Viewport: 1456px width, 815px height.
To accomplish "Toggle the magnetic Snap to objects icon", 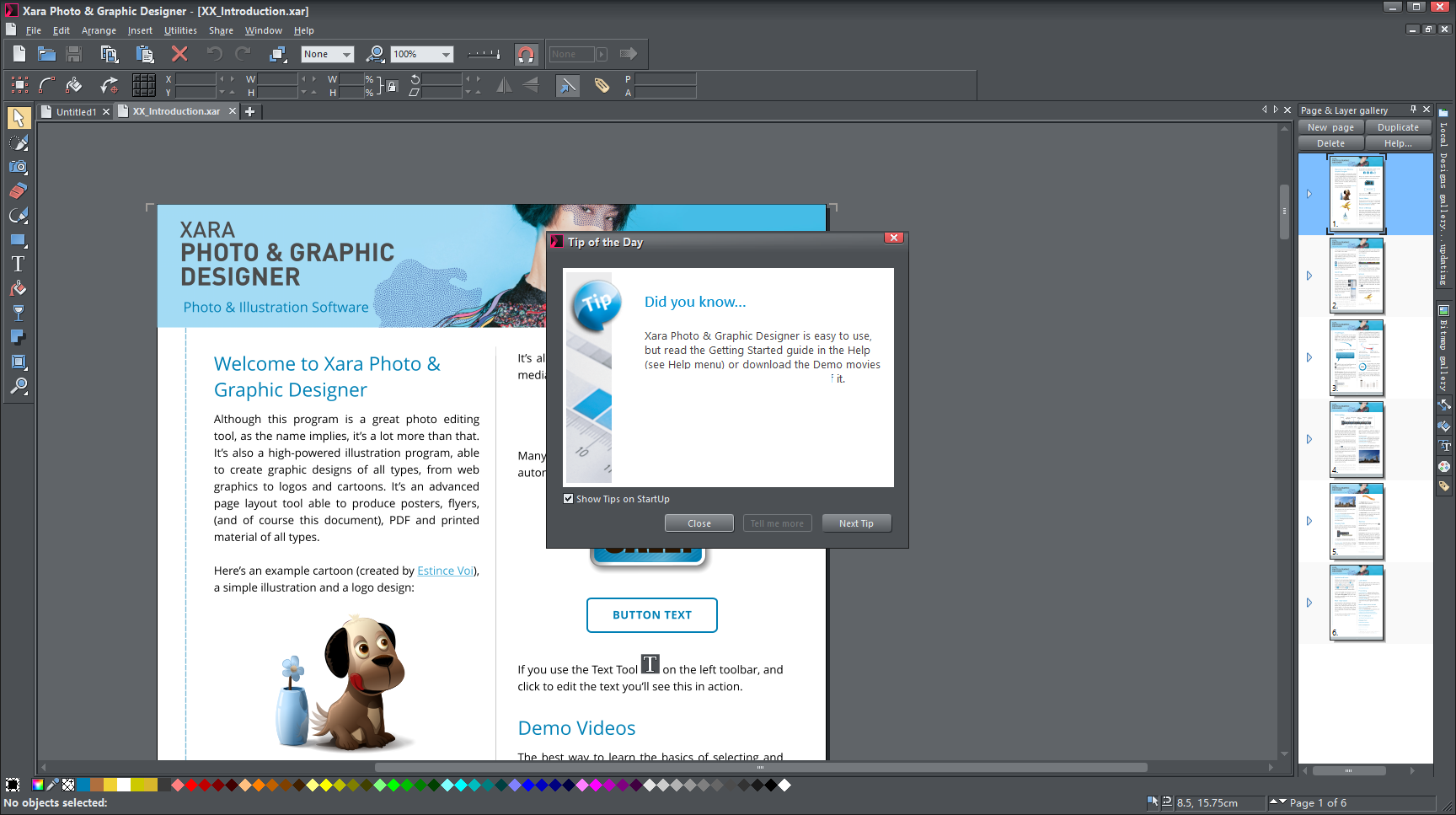I will point(526,55).
